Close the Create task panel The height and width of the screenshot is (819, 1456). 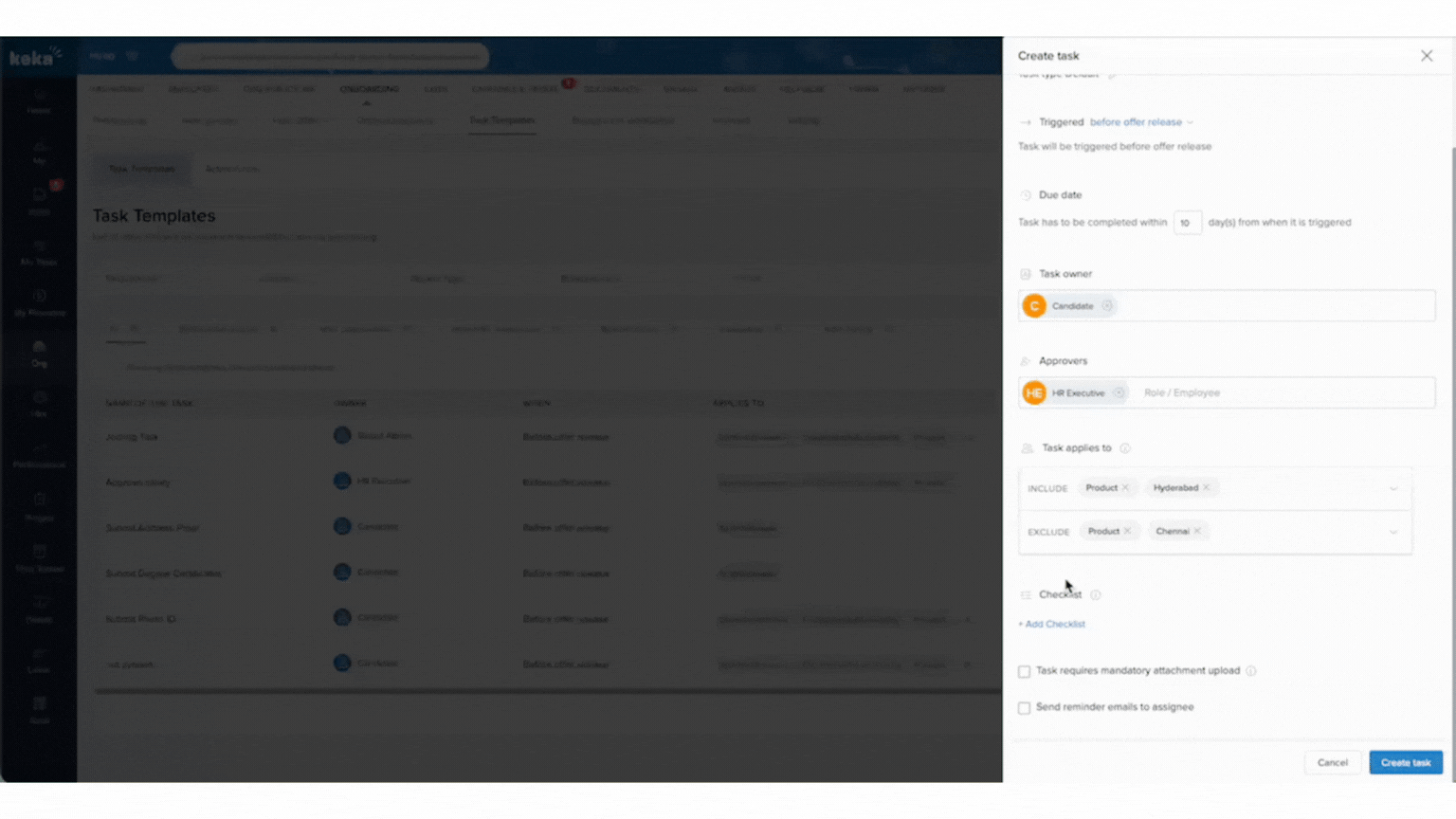(x=1427, y=56)
